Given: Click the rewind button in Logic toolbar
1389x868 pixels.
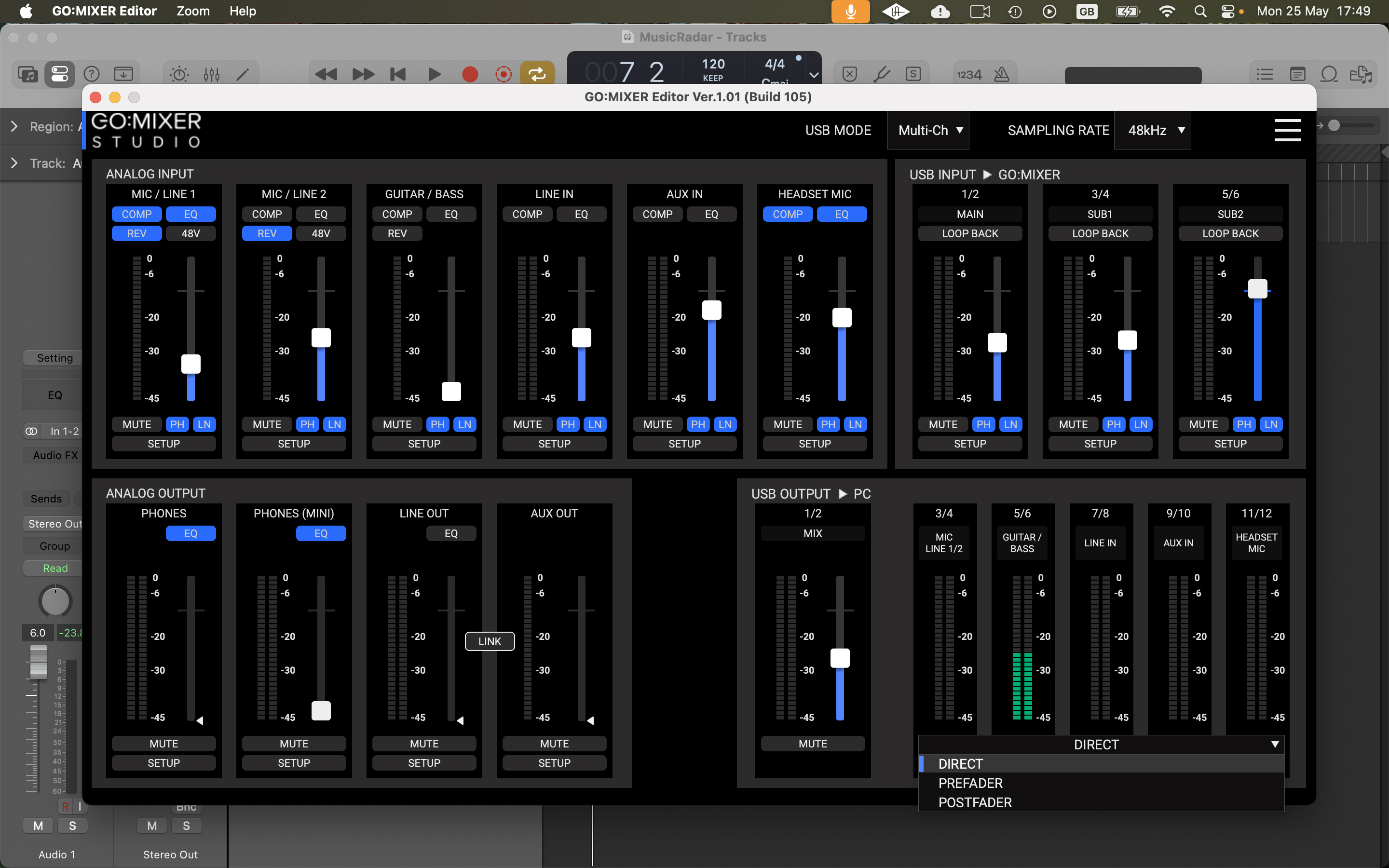Looking at the screenshot, I should [326, 74].
